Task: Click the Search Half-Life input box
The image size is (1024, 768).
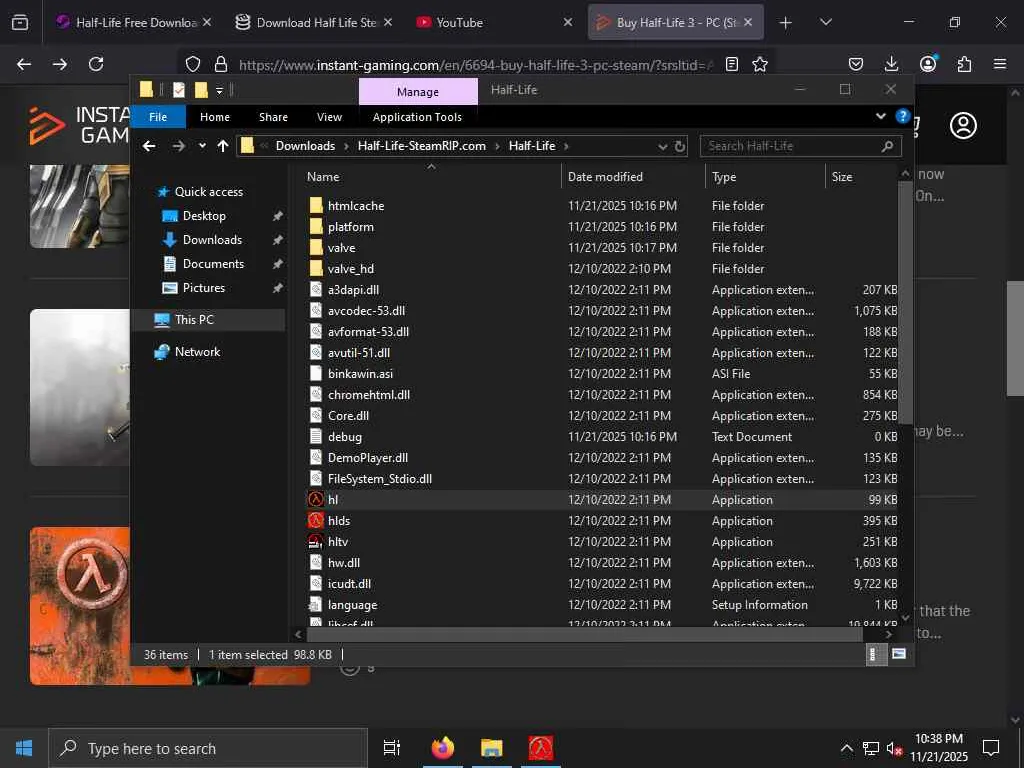Action: pyautogui.click(x=801, y=146)
